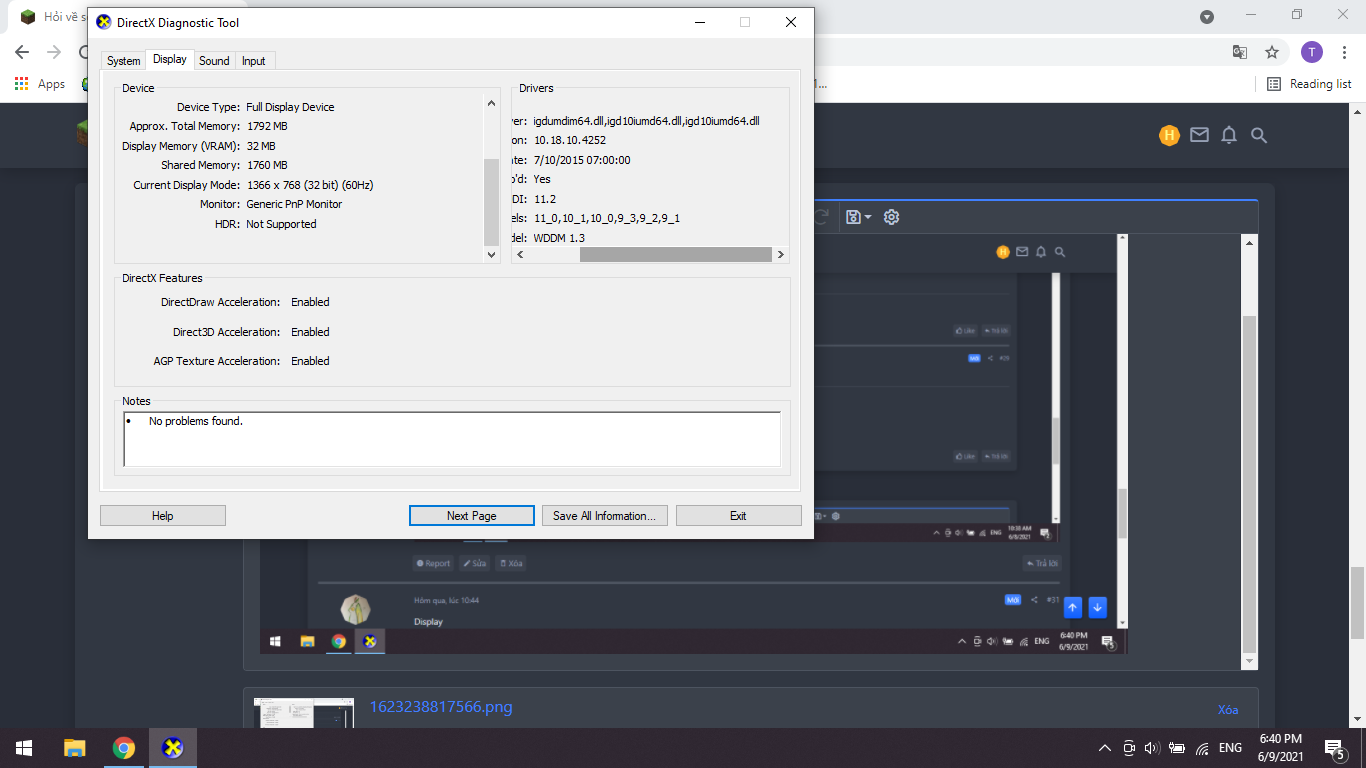Click the Notes text box showing No problems found
Screen dimensions: 1366x768
[x=452, y=439]
